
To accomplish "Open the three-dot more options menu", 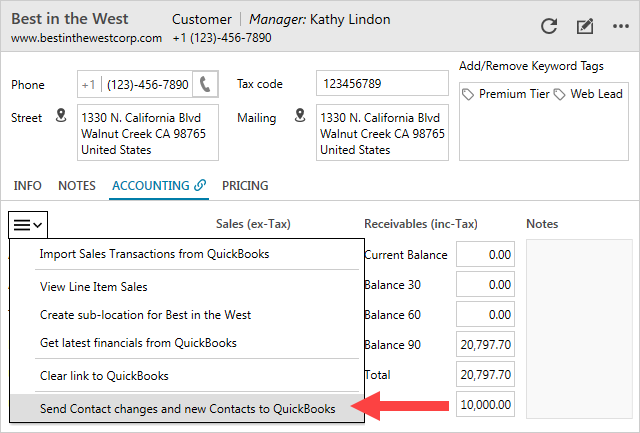I will (x=619, y=27).
